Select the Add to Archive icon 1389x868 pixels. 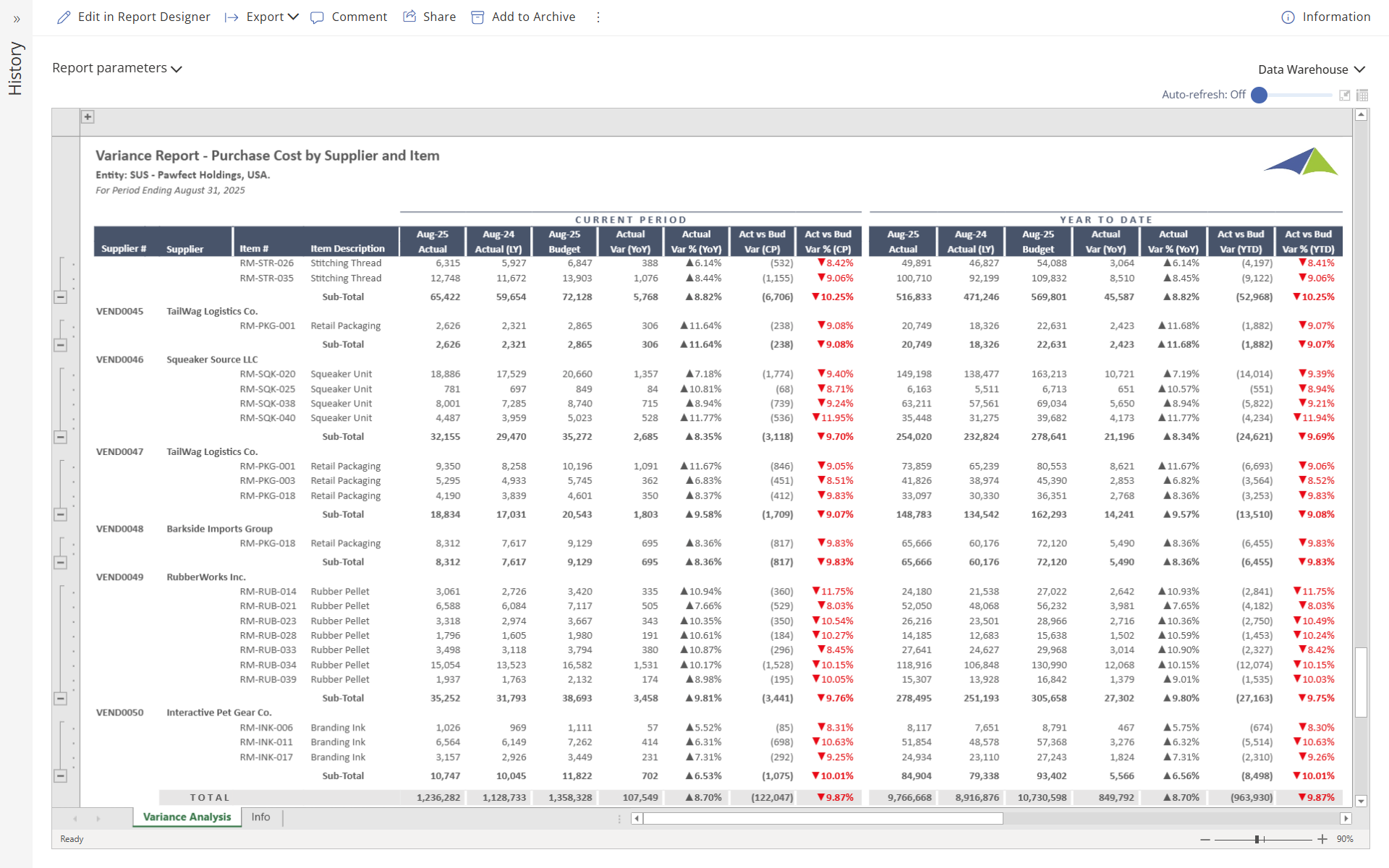(477, 17)
